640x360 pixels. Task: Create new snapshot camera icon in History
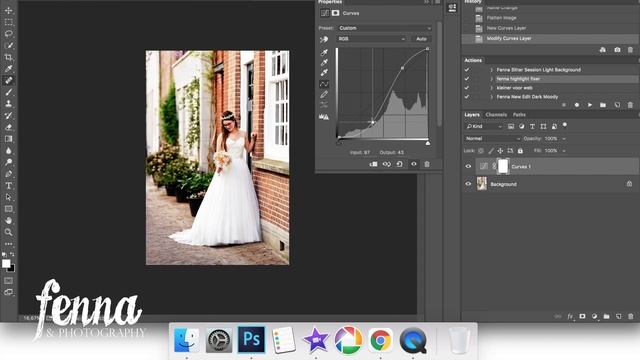[617, 50]
